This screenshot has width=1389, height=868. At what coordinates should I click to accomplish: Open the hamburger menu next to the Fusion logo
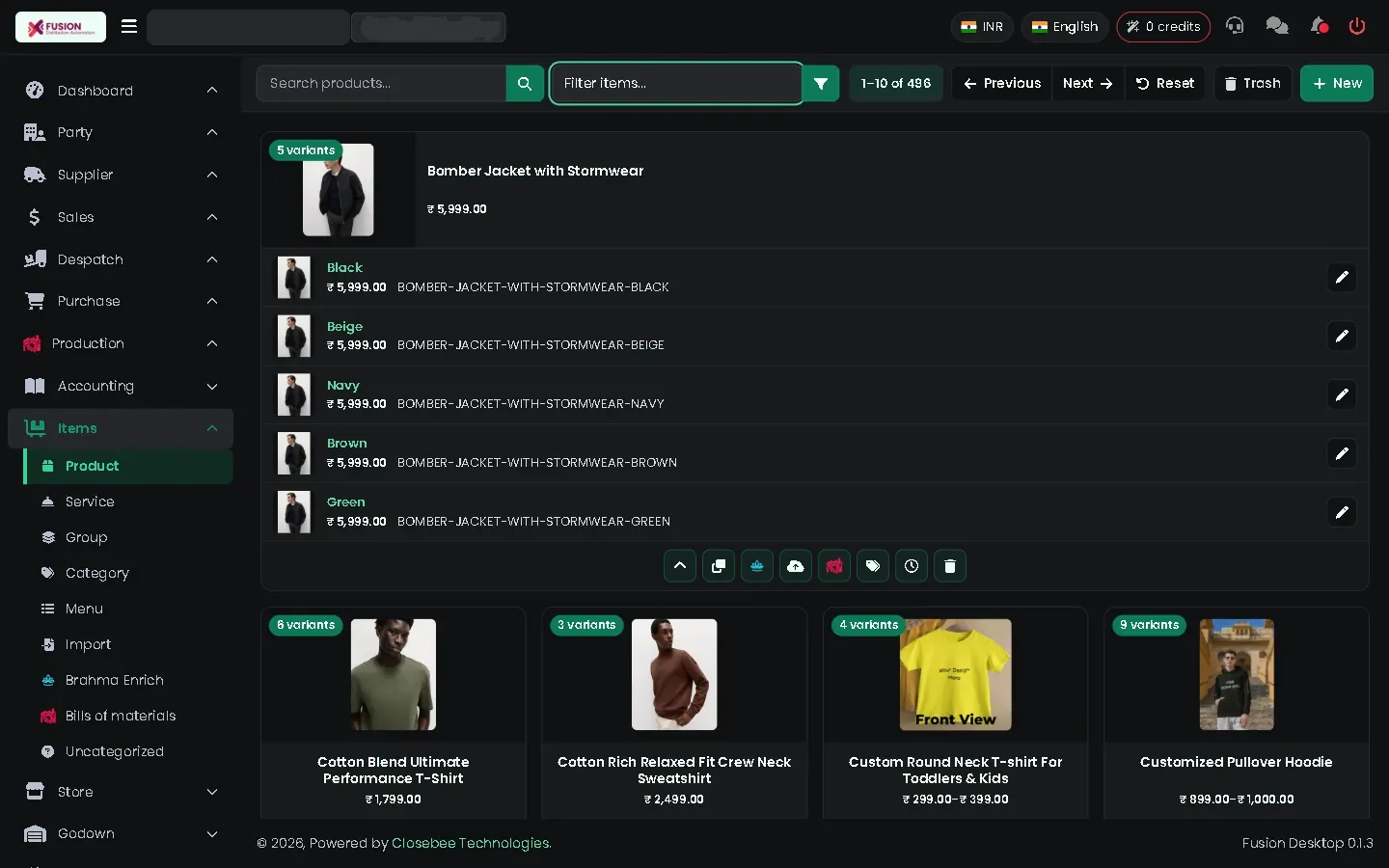(129, 27)
